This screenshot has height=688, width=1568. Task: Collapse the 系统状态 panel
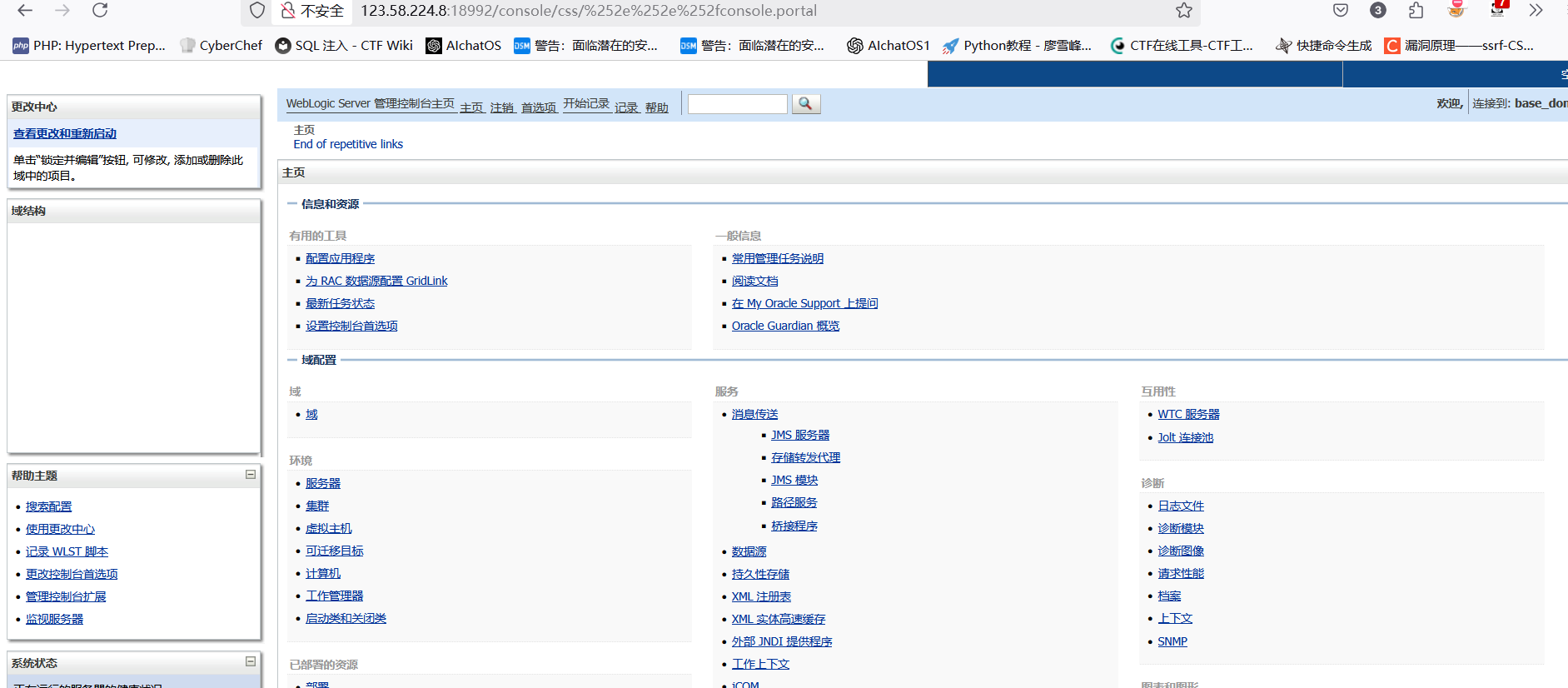tap(251, 661)
